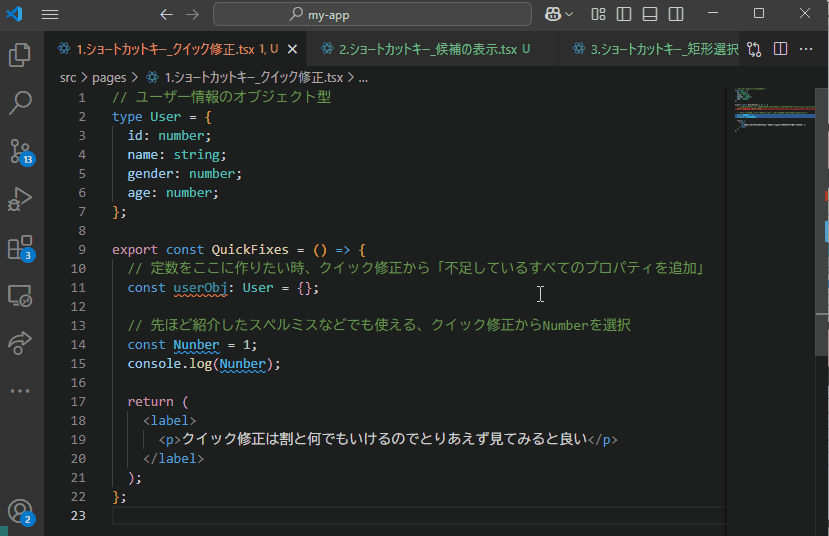Viewport: 829px width, 536px height.
Task: Open the Explorer view
Action: click(x=20, y=54)
